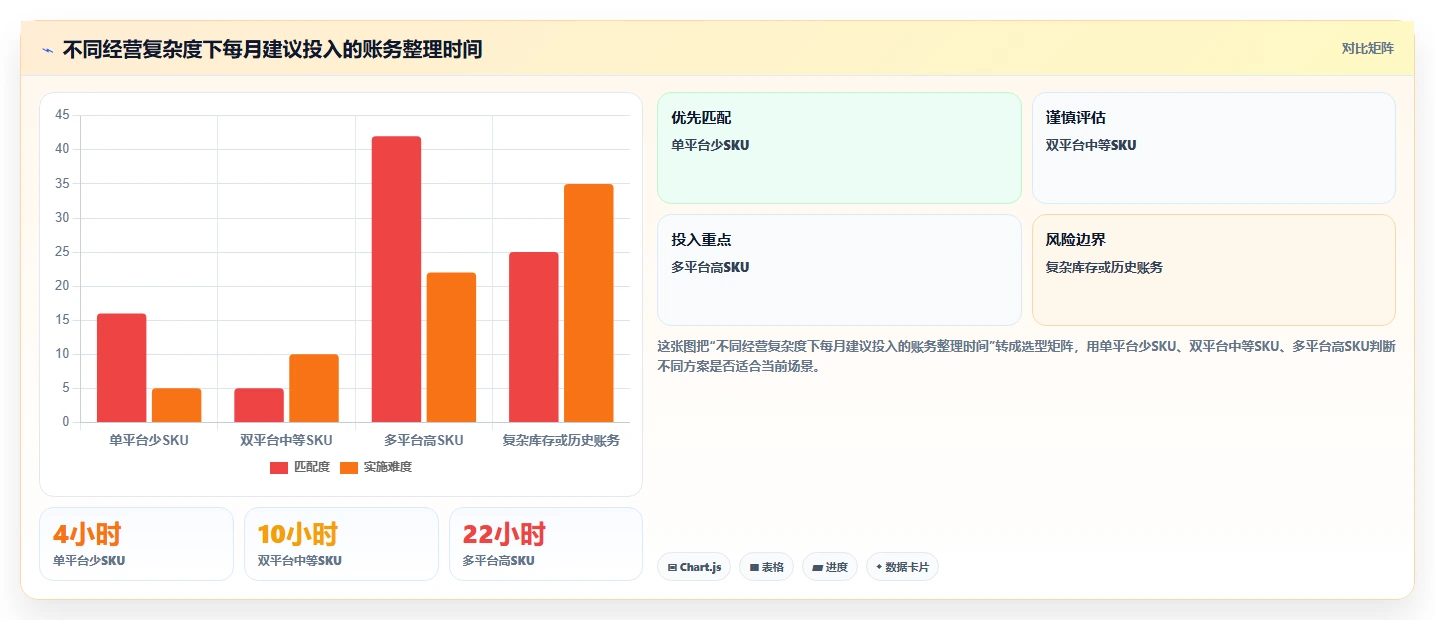Click the x-axis label 多平台高SKU

[x=424, y=440]
